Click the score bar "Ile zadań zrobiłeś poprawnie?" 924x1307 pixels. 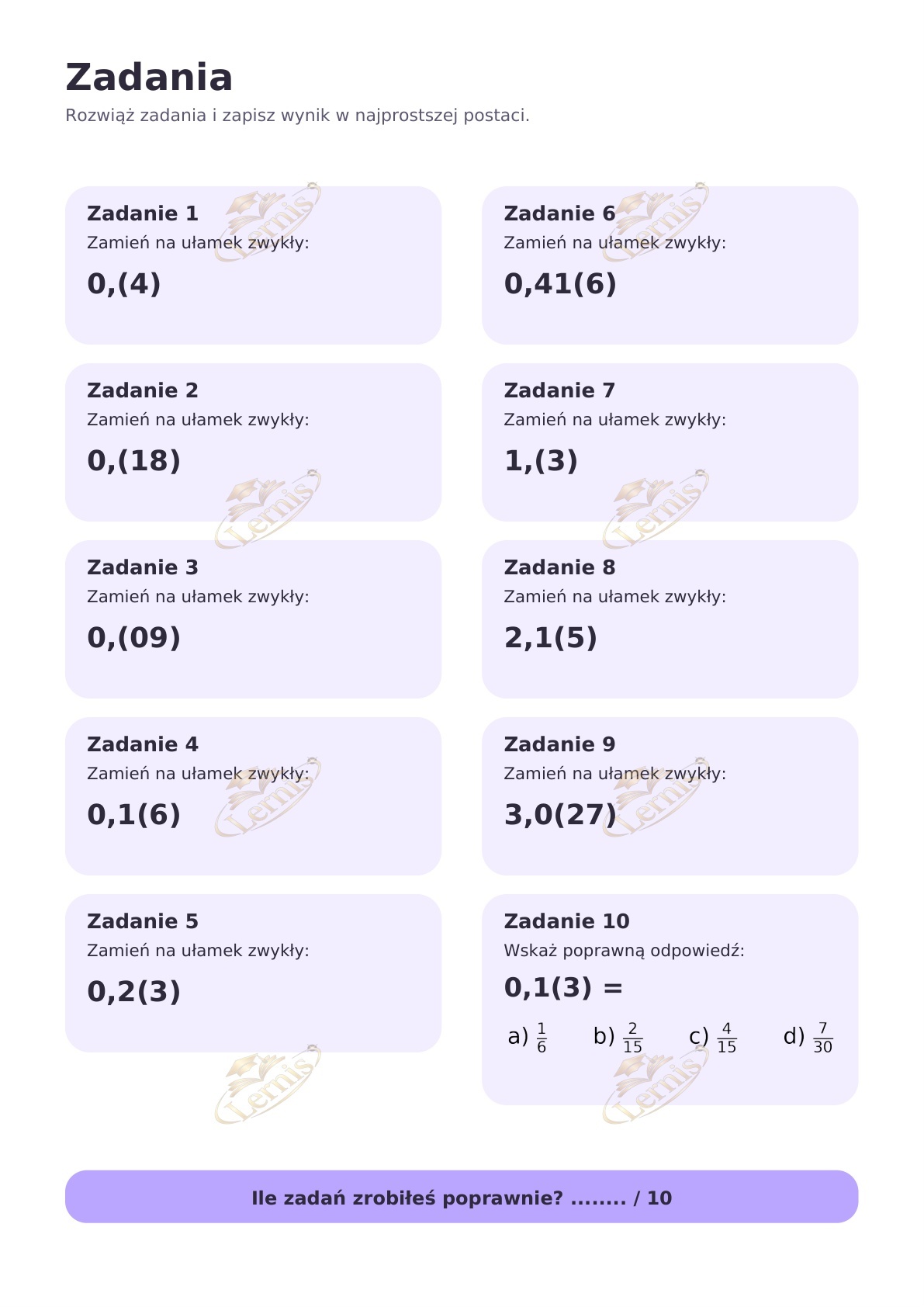(x=462, y=1197)
